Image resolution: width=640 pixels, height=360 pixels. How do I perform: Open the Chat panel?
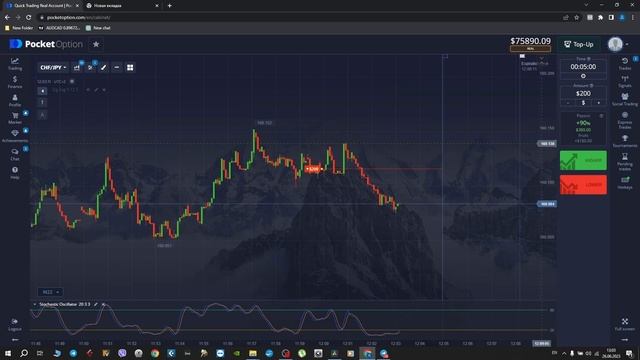click(x=15, y=154)
